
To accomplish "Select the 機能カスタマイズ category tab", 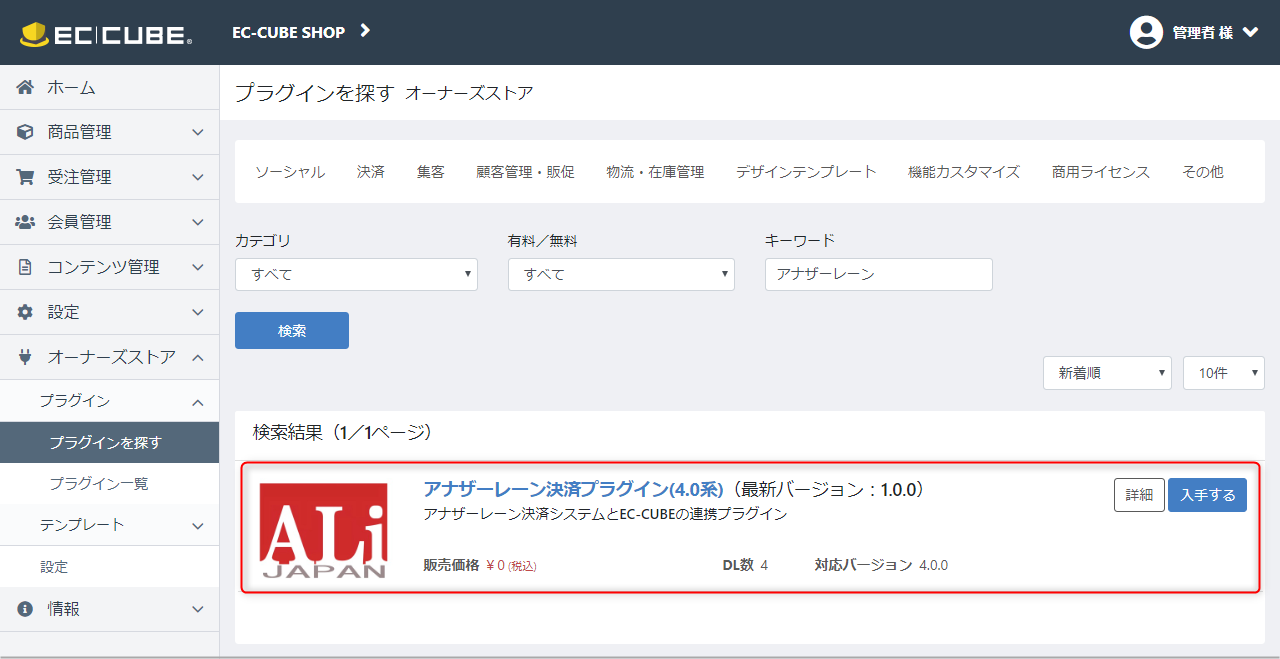I will tap(964, 172).
